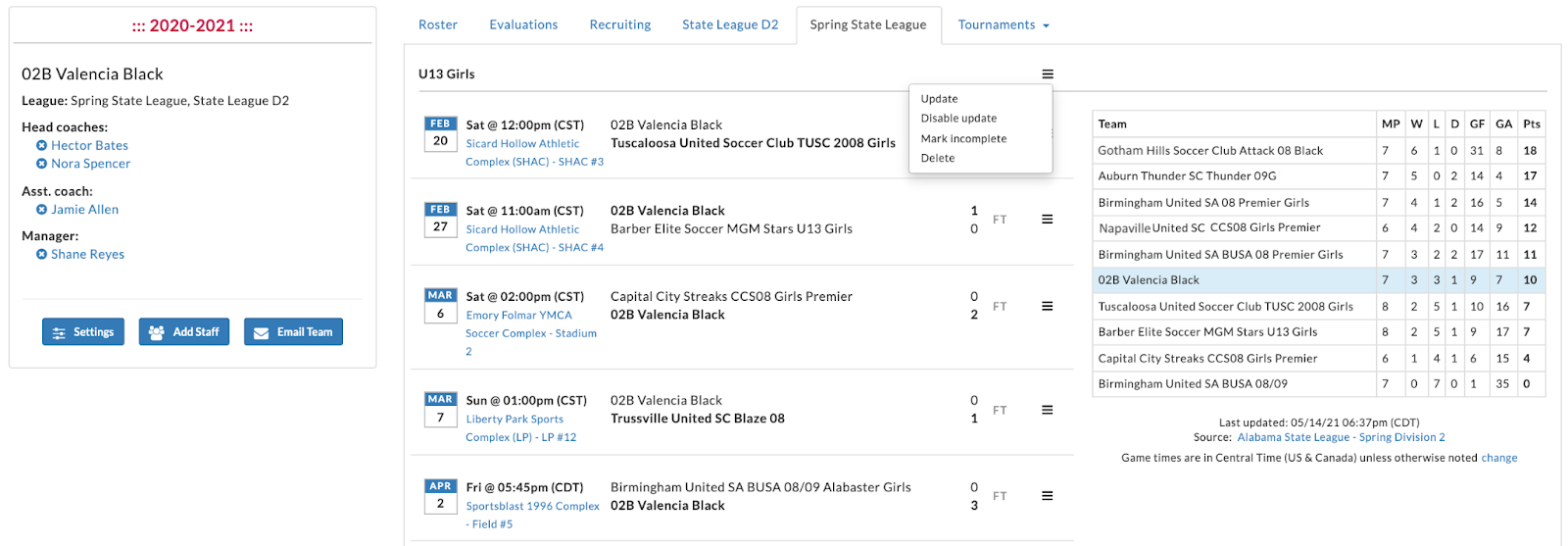Remove head coach Hector Bates icon

[42, 145]
